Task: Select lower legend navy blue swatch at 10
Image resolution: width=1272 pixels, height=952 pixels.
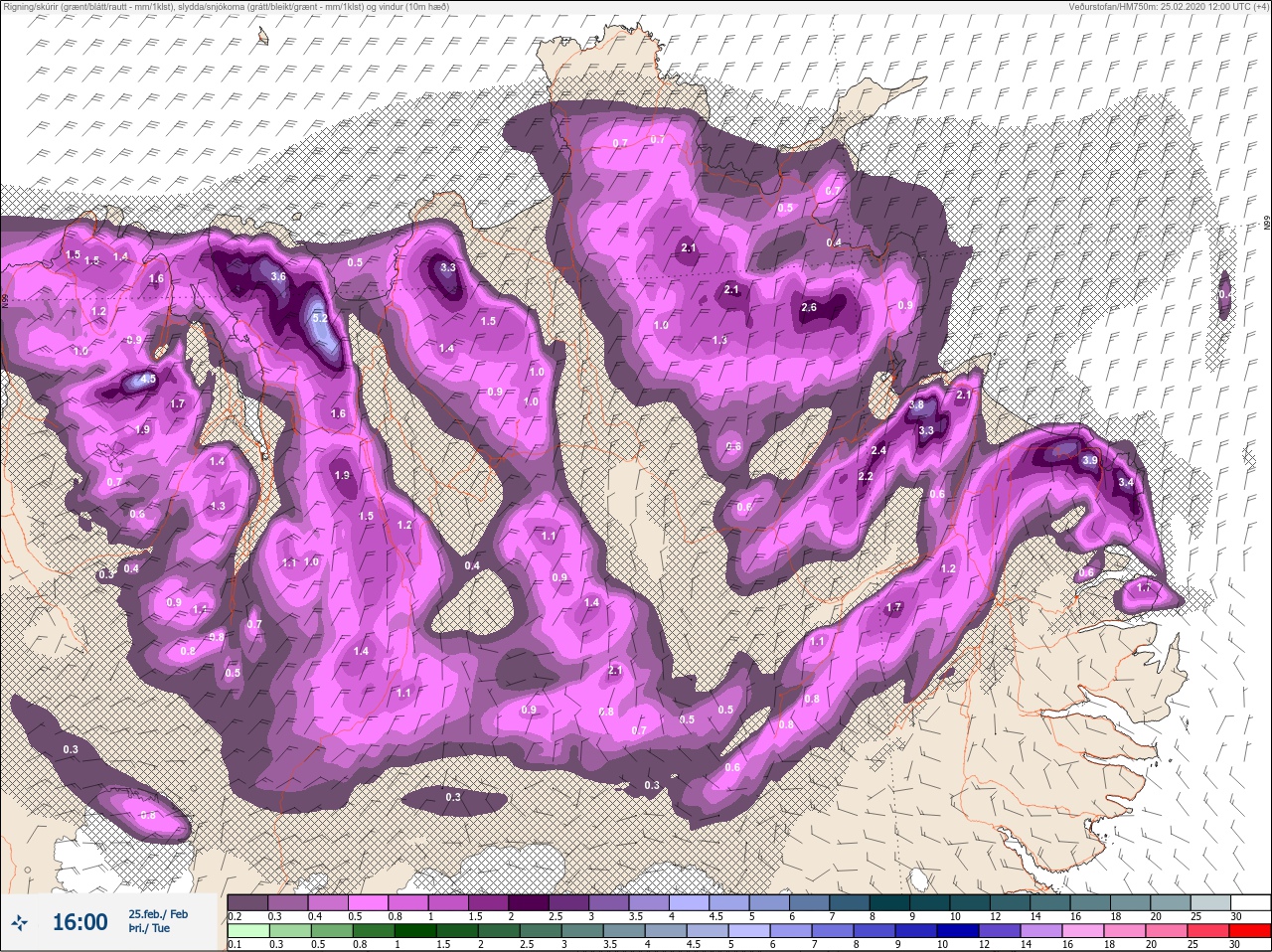Action: pos(960,930)
